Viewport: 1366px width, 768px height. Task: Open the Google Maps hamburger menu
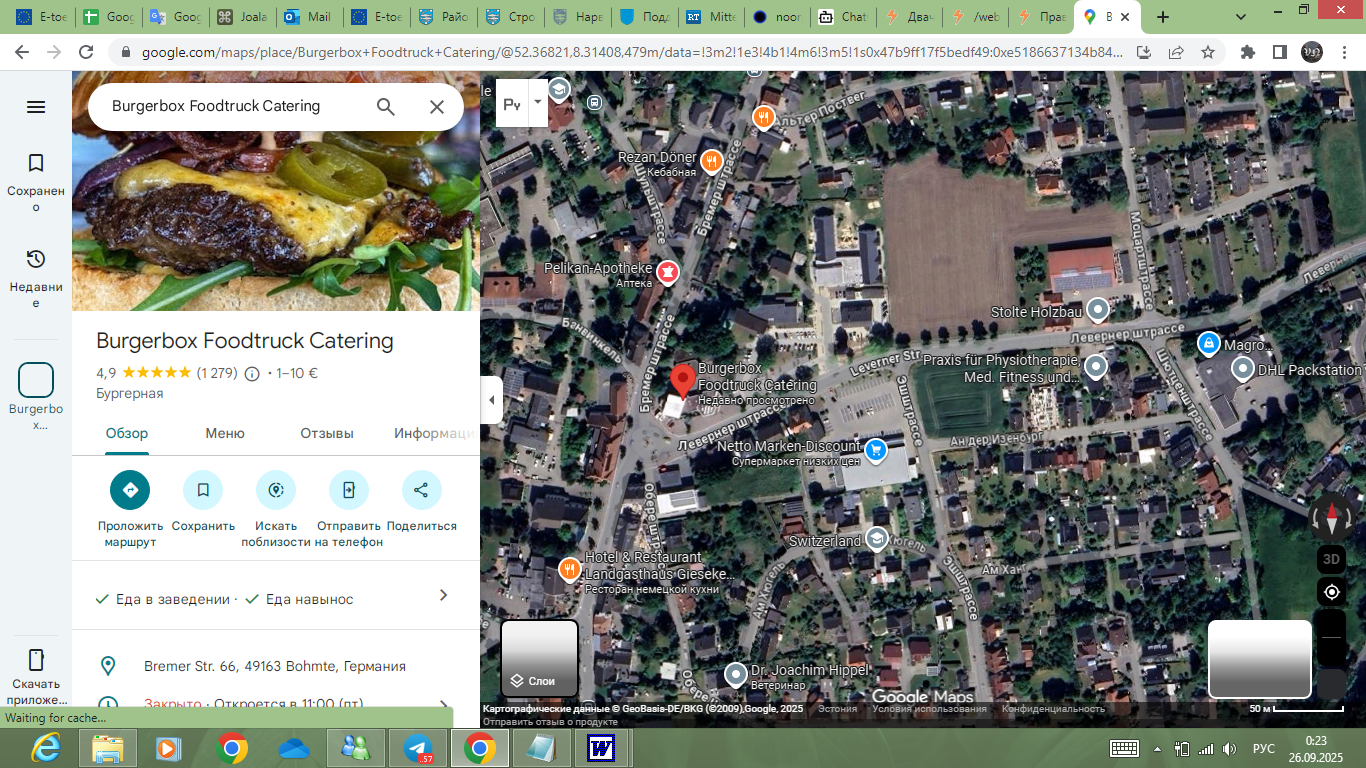pyautogui.click(x=36, y=107)
